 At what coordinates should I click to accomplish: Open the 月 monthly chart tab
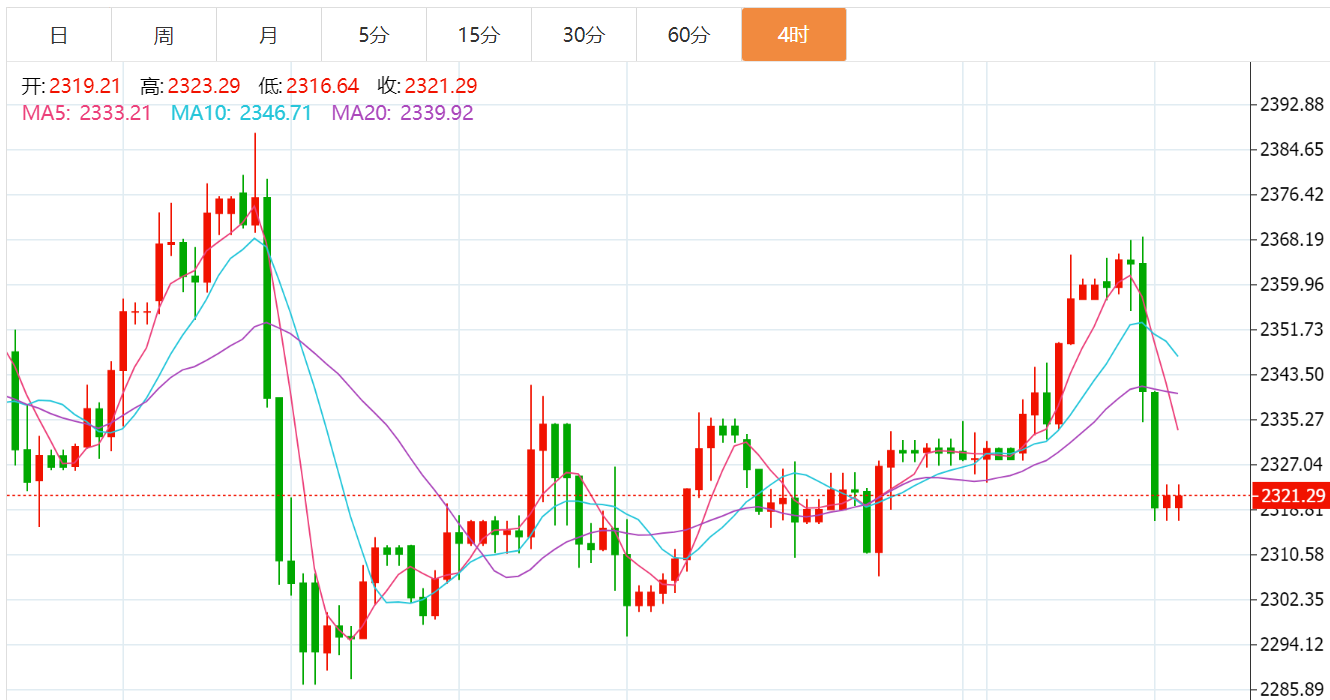click(269, 35)
